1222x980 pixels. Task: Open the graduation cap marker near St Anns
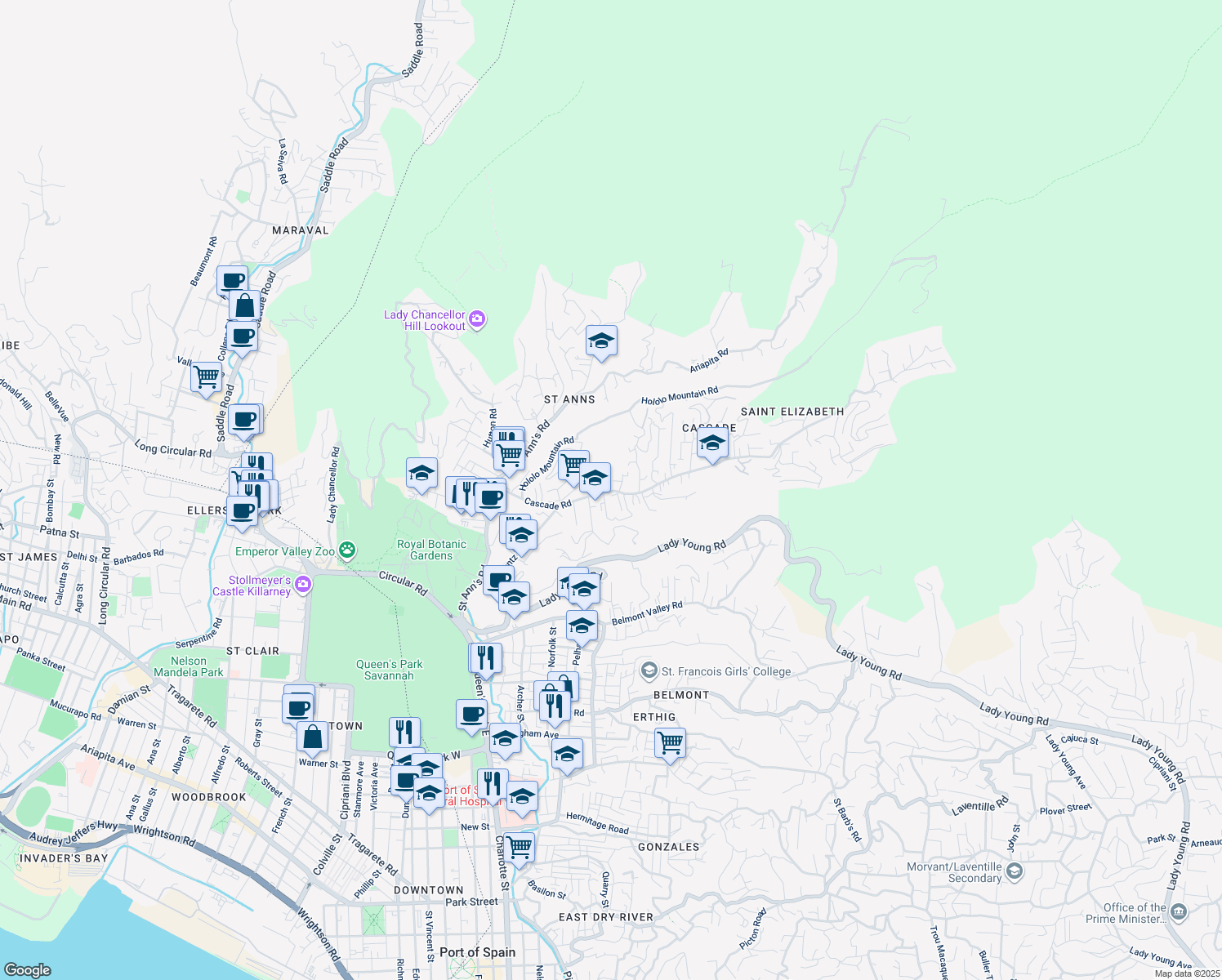click(601, 341)
